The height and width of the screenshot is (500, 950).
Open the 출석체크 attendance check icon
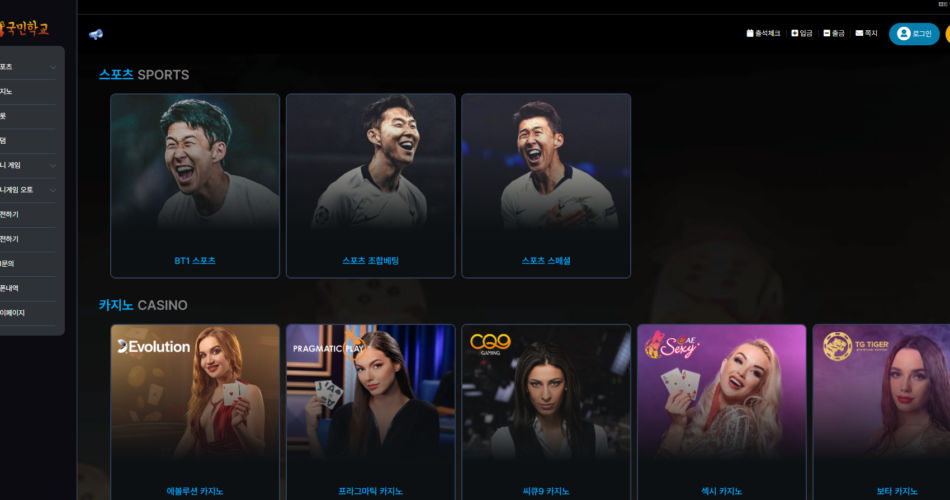click(x=750, y=33)
